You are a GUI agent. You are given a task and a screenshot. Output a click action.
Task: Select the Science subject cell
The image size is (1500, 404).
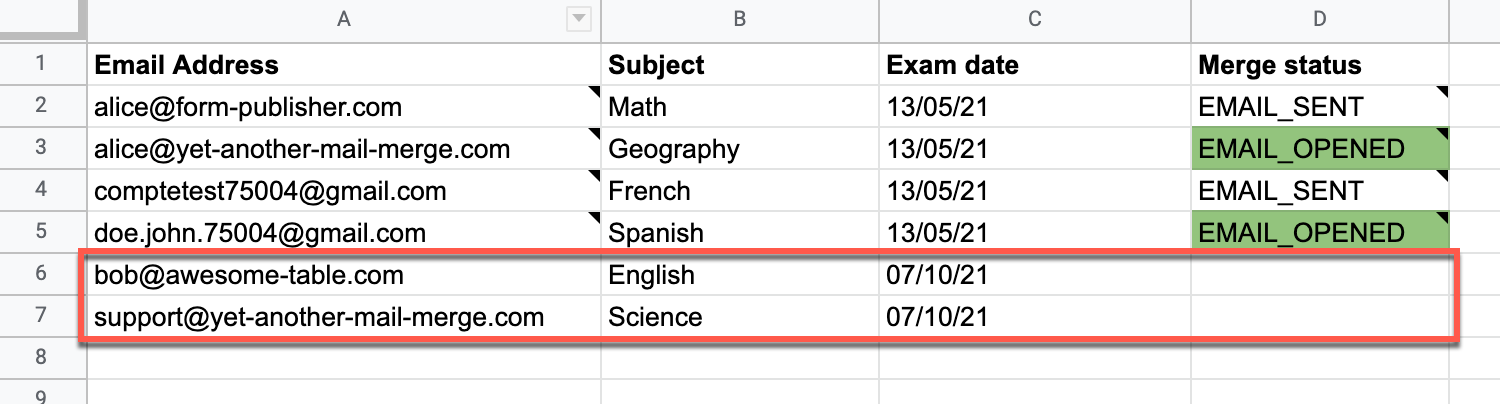(x=739, y=317)
